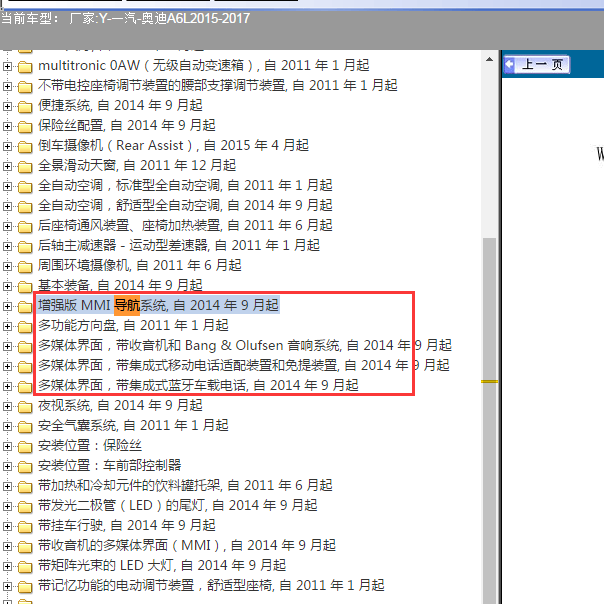The height and width of the screenshot is (604, 604).
Task: Expand the 带挂车行驶 node
Action: click(x=7, y=527)
